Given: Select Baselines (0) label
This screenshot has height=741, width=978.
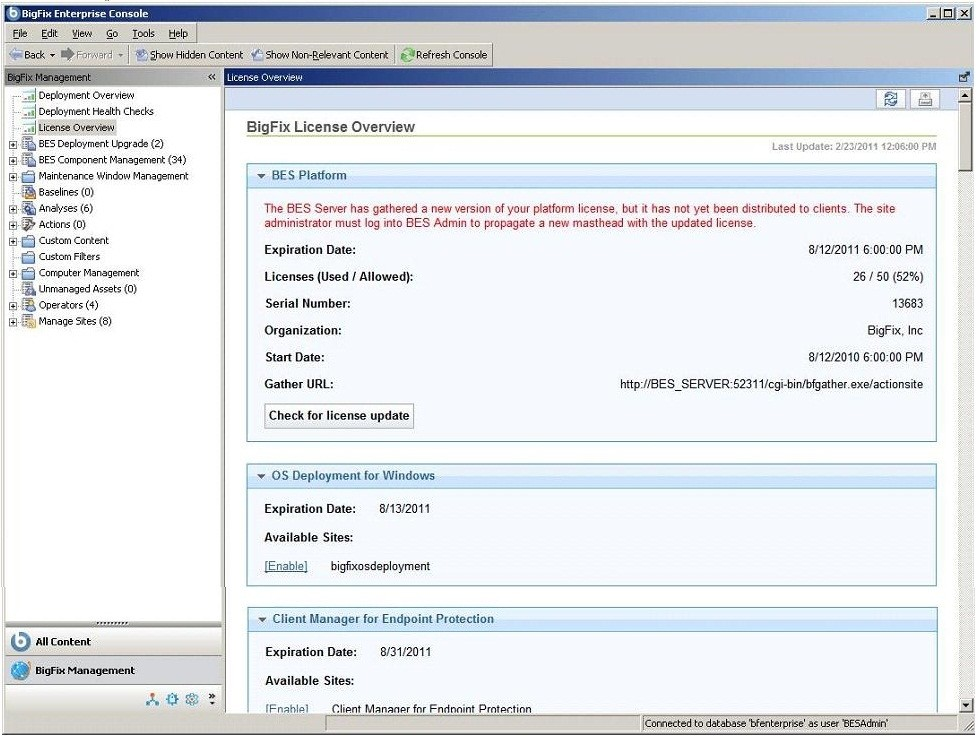Looking at the screenshot, I should 66,192.
